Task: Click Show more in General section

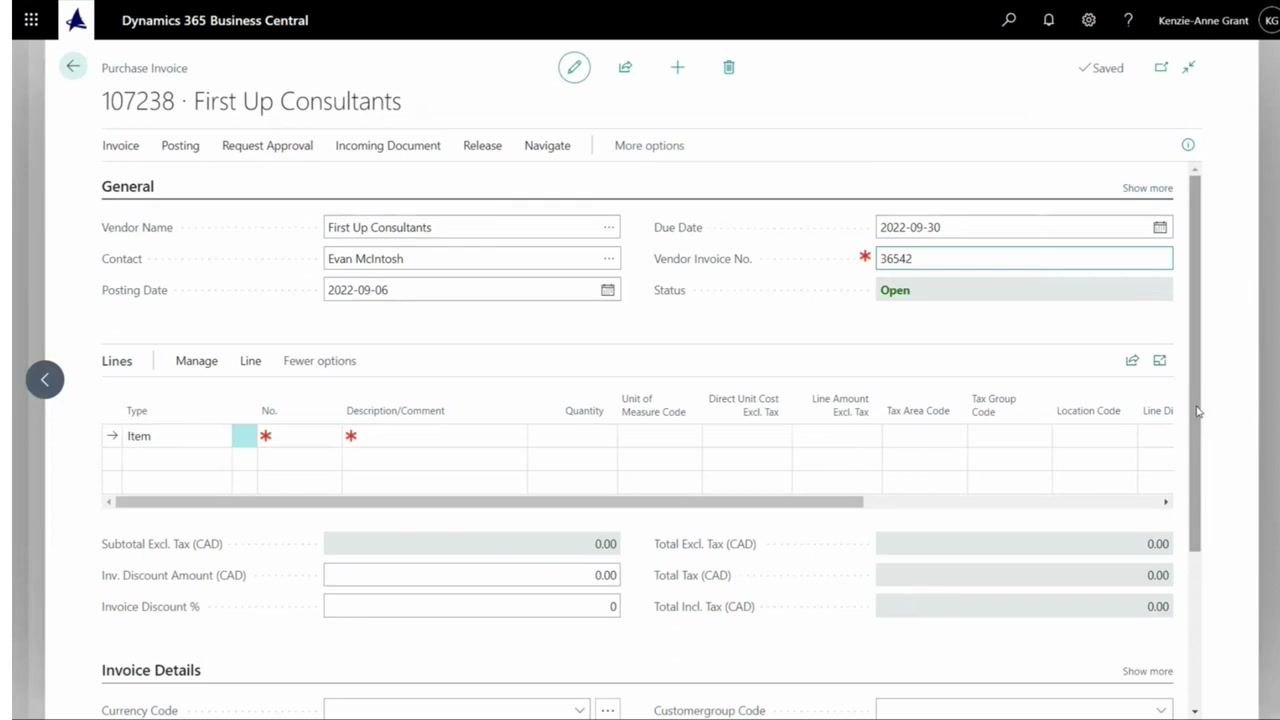Action: tap(1147, 188)
